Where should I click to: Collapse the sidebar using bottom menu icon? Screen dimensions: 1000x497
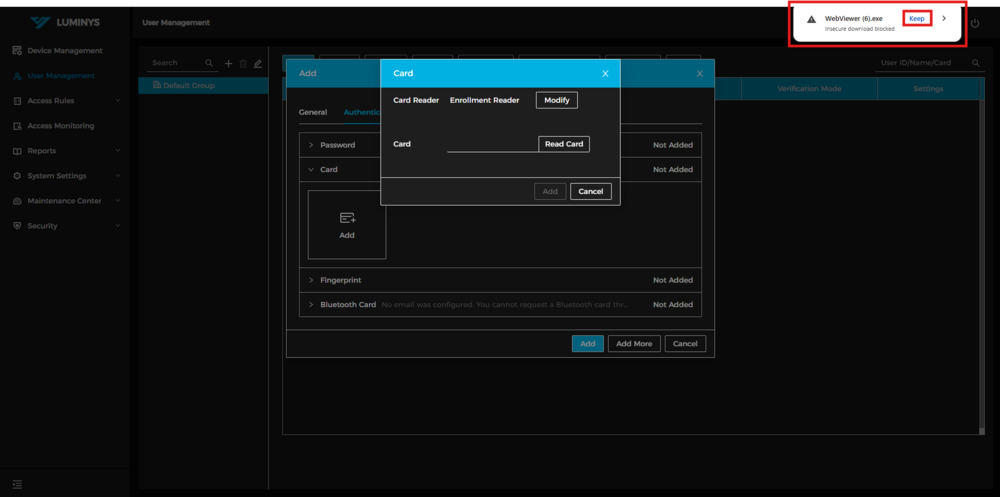click(17, 484)
